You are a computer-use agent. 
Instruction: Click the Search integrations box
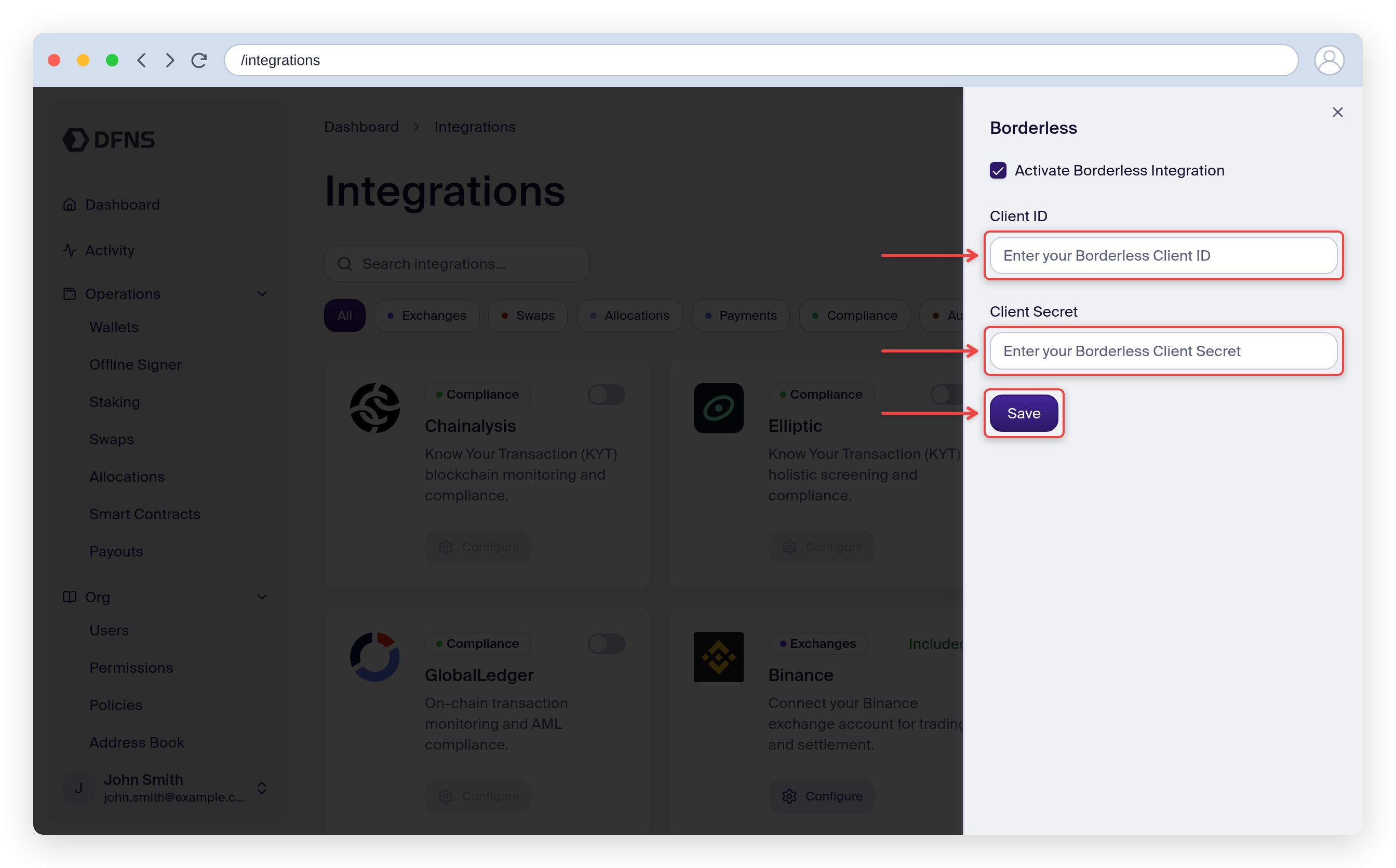click(x=457, y=264)
